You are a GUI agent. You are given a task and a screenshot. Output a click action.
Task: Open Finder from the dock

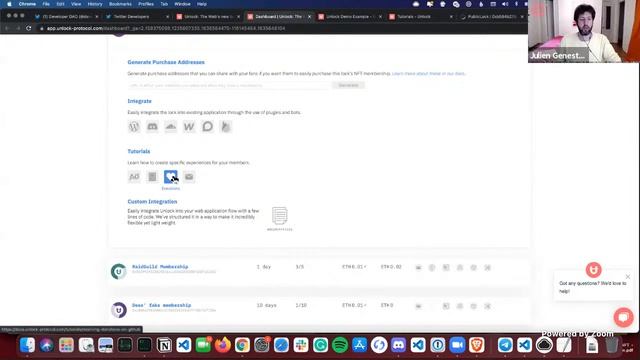[x=27, y=345]
